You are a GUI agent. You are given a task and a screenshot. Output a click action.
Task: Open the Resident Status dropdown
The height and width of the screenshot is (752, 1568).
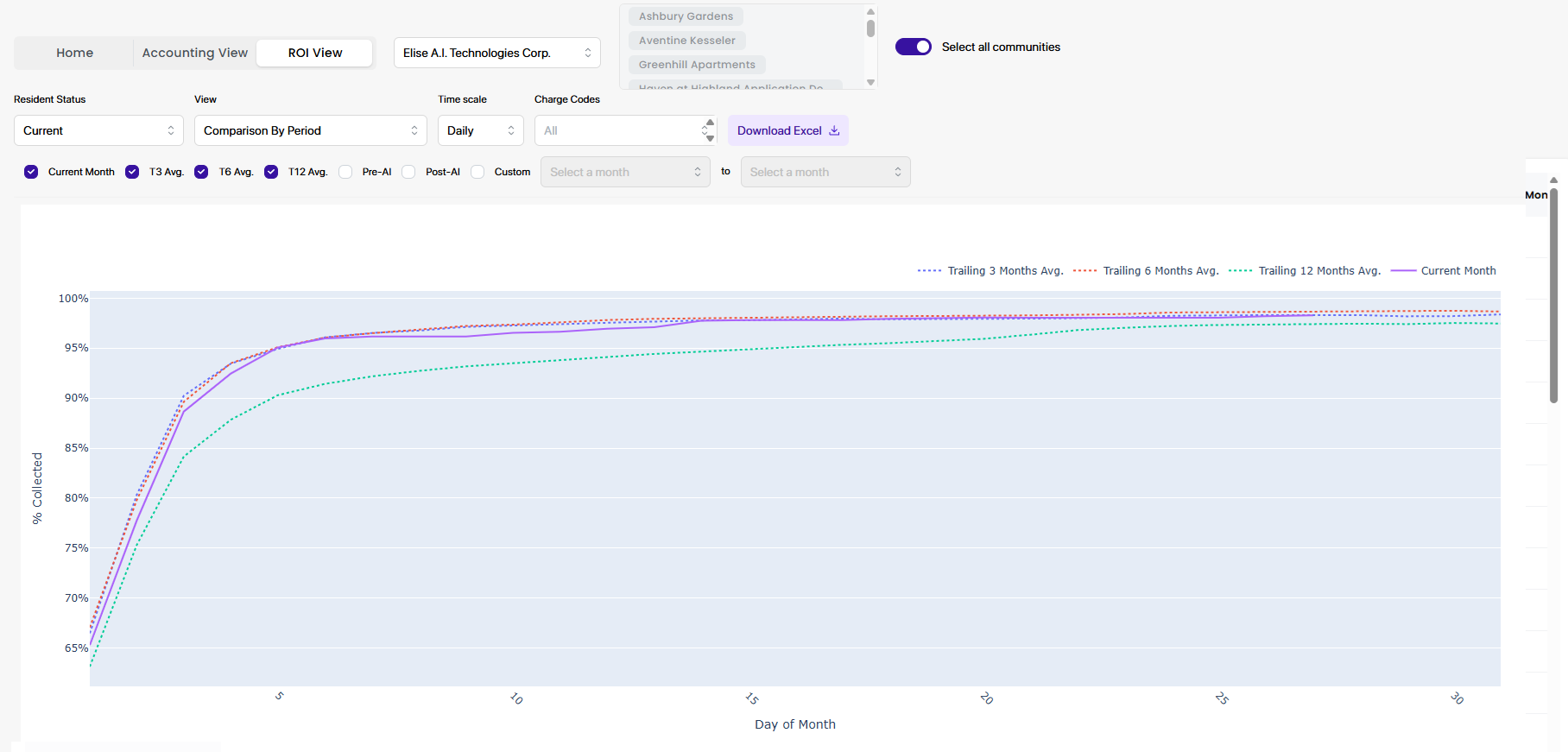coord(98,130)
